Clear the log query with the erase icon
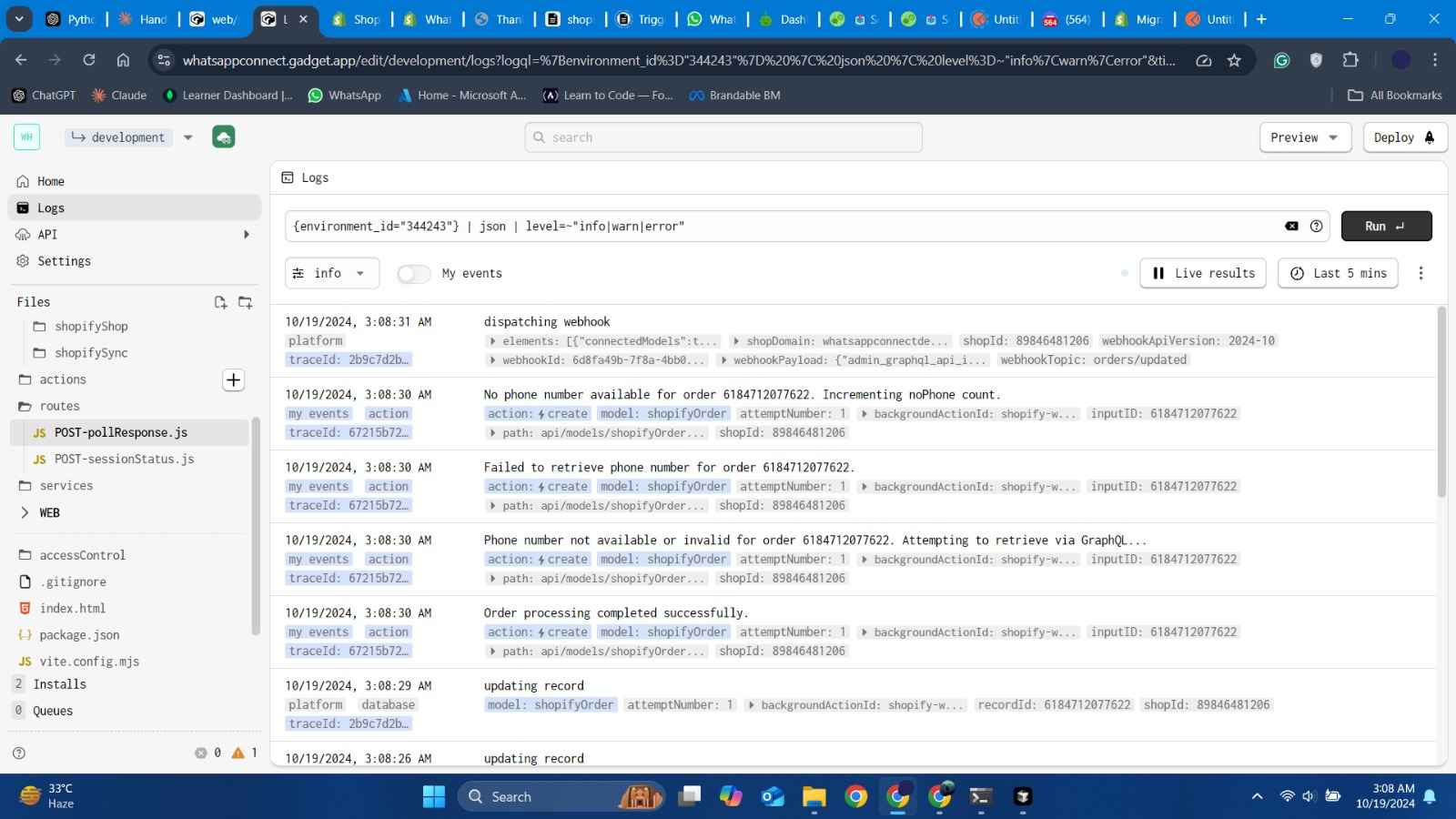The height and width of the screenshot is (819, 1456). click(x=1291, y=226)
